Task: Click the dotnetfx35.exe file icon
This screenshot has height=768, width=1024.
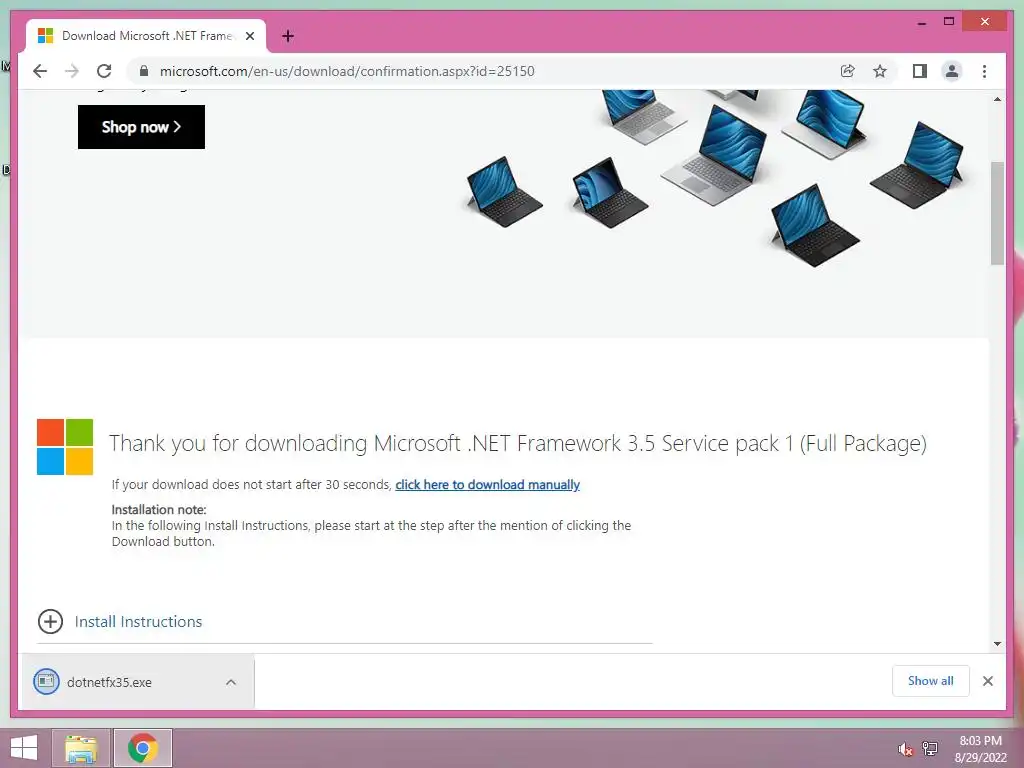Action: [46, 682]
